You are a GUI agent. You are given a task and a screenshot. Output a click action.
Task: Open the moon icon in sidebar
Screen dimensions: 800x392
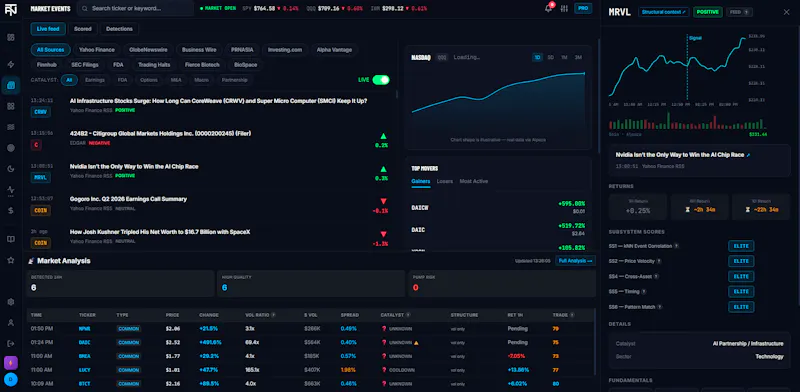11,169
